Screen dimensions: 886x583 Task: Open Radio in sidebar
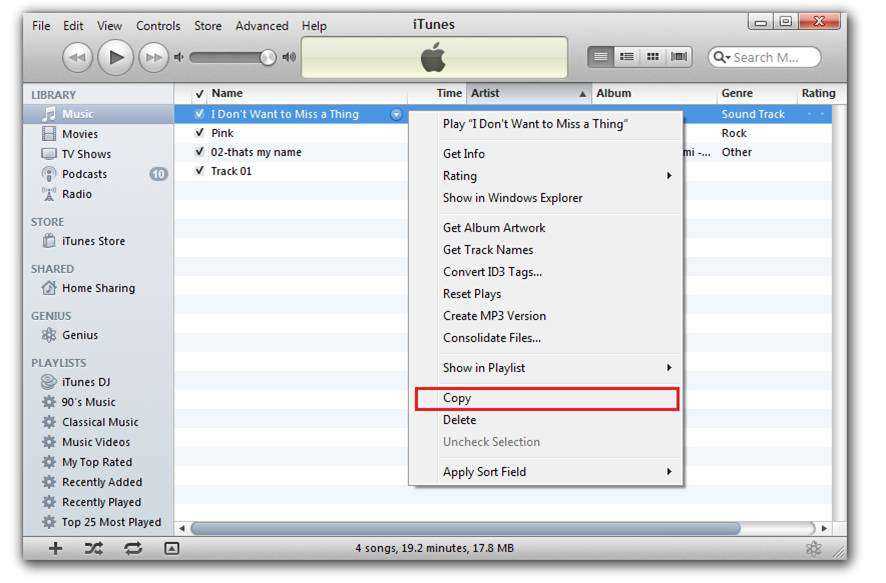click(x=98, y=194)
